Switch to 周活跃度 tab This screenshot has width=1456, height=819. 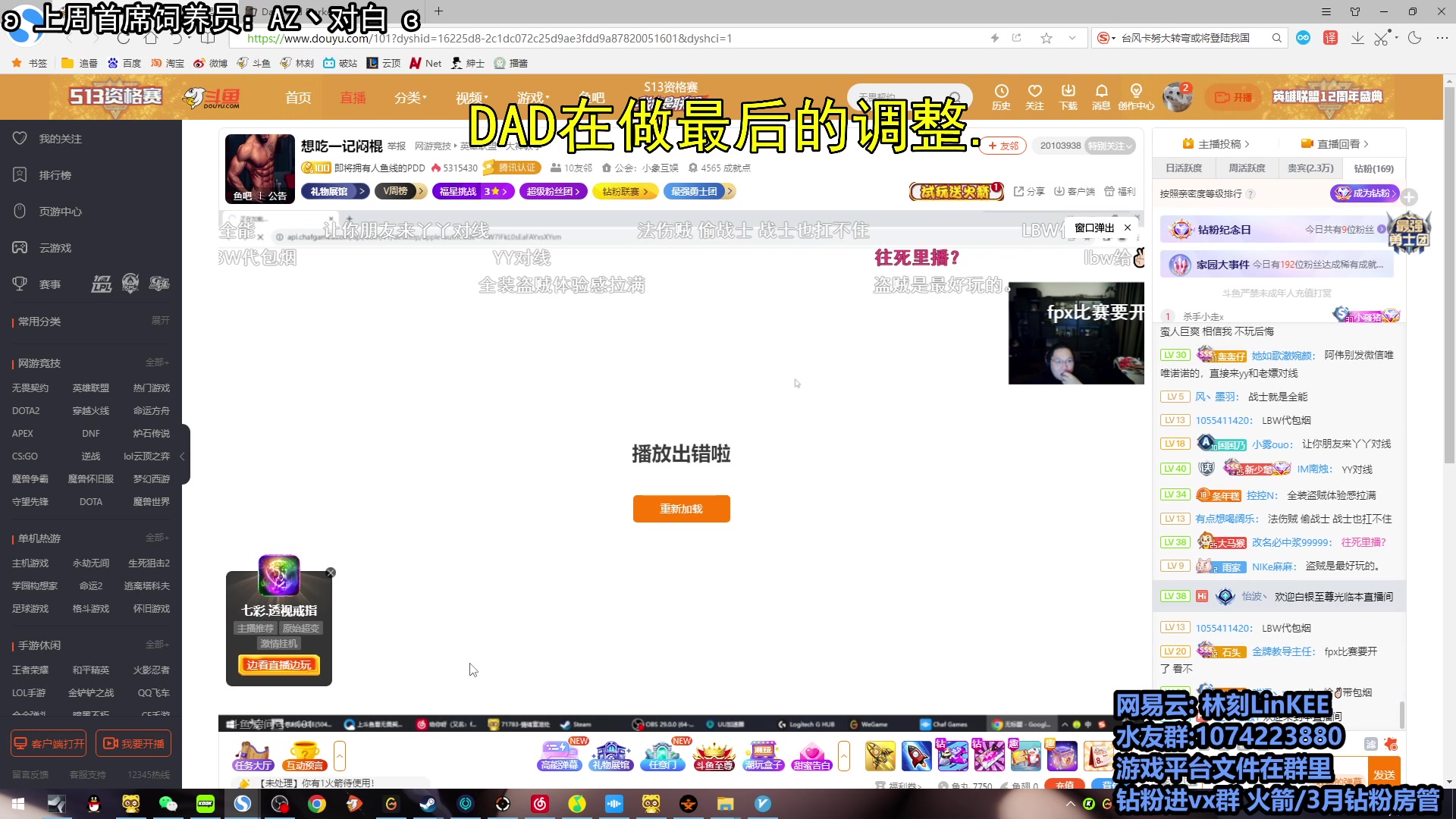coord(1247,168)
